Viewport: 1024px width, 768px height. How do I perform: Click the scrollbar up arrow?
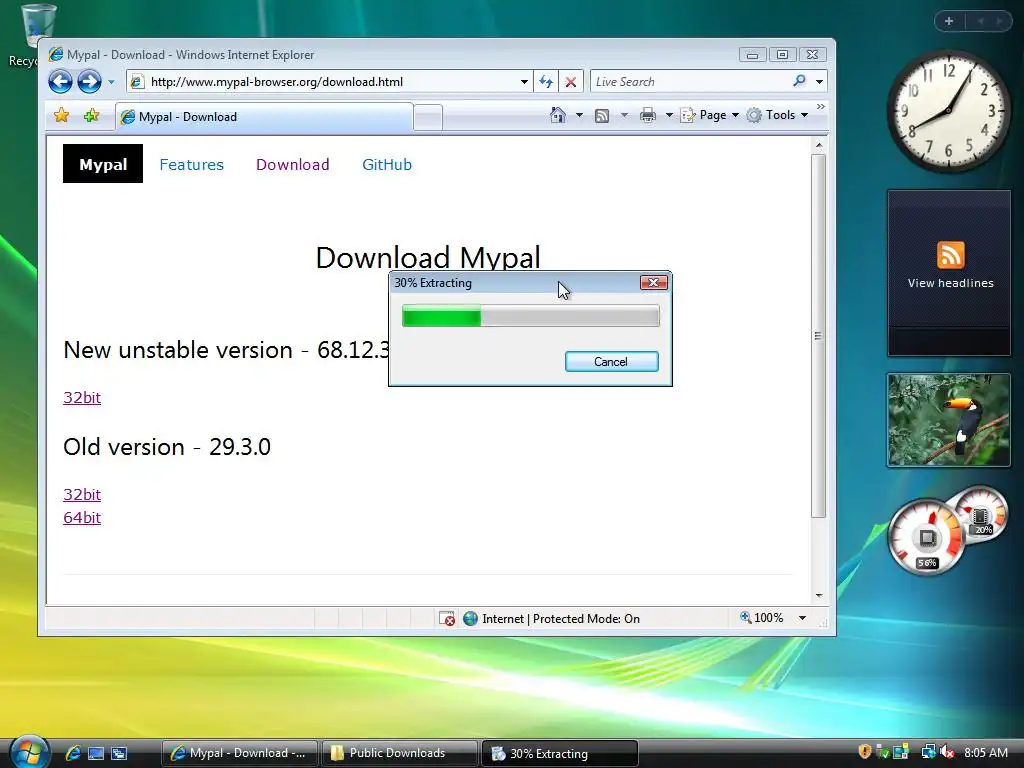tap(819, 145)
